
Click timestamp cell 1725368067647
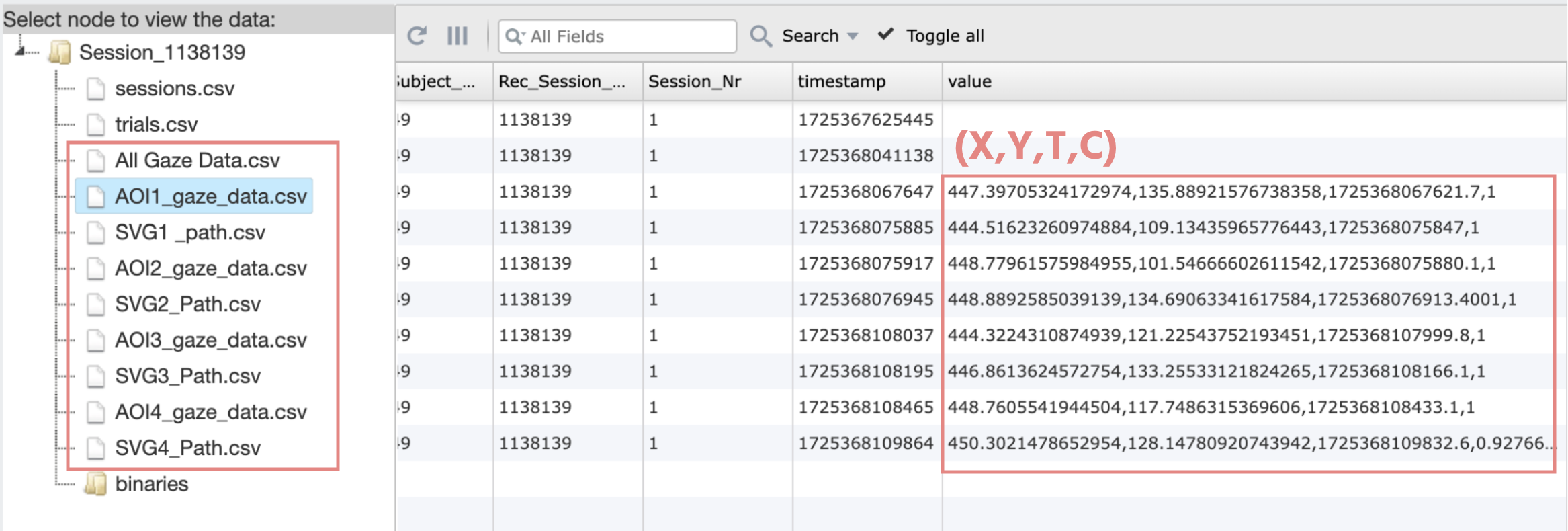tap(866, 192)
